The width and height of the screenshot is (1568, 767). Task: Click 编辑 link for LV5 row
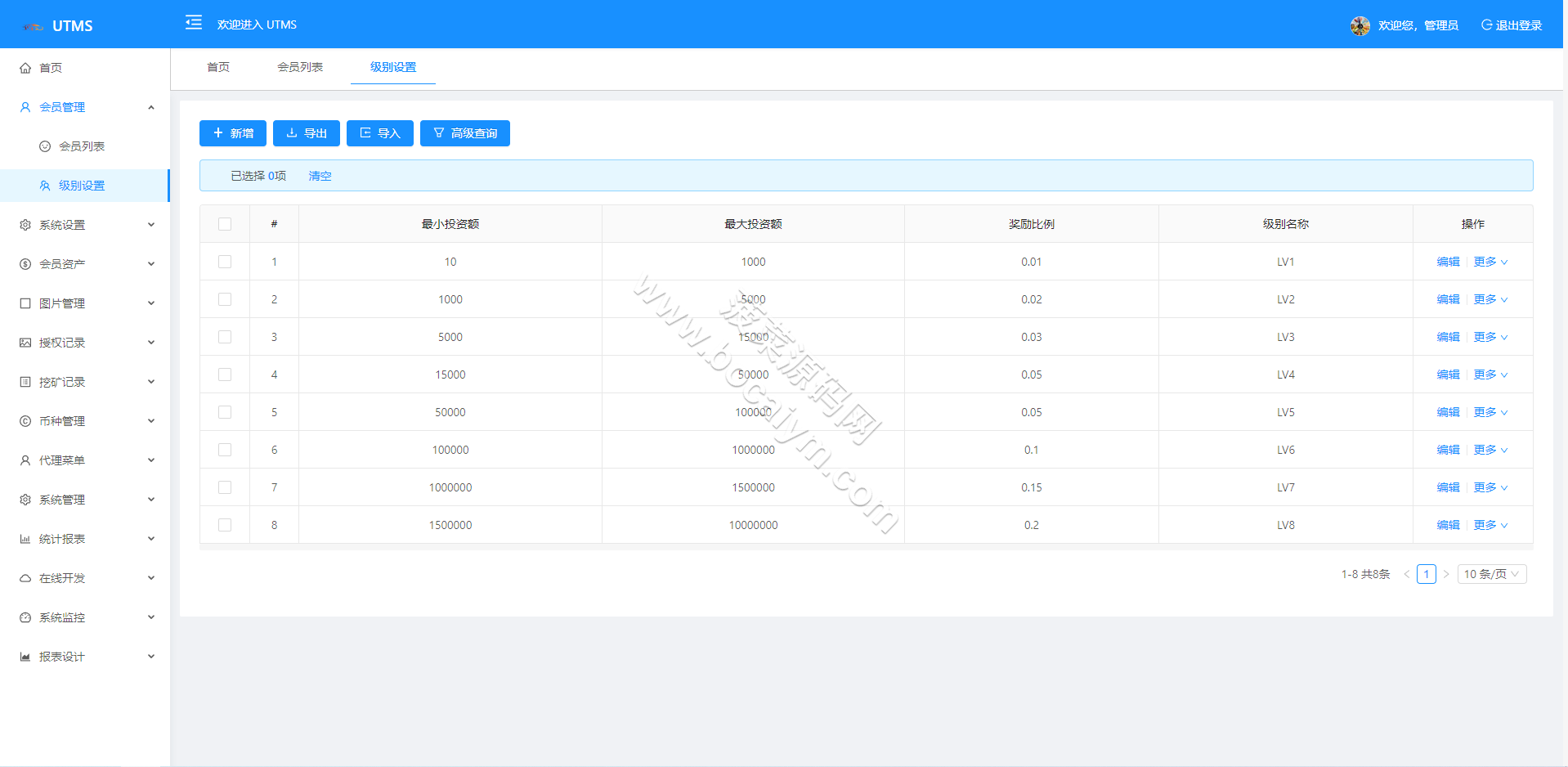click(x=1448, y=412)
